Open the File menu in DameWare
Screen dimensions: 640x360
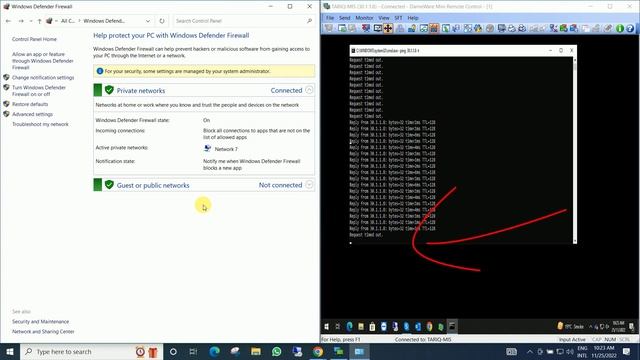(330, 18)
